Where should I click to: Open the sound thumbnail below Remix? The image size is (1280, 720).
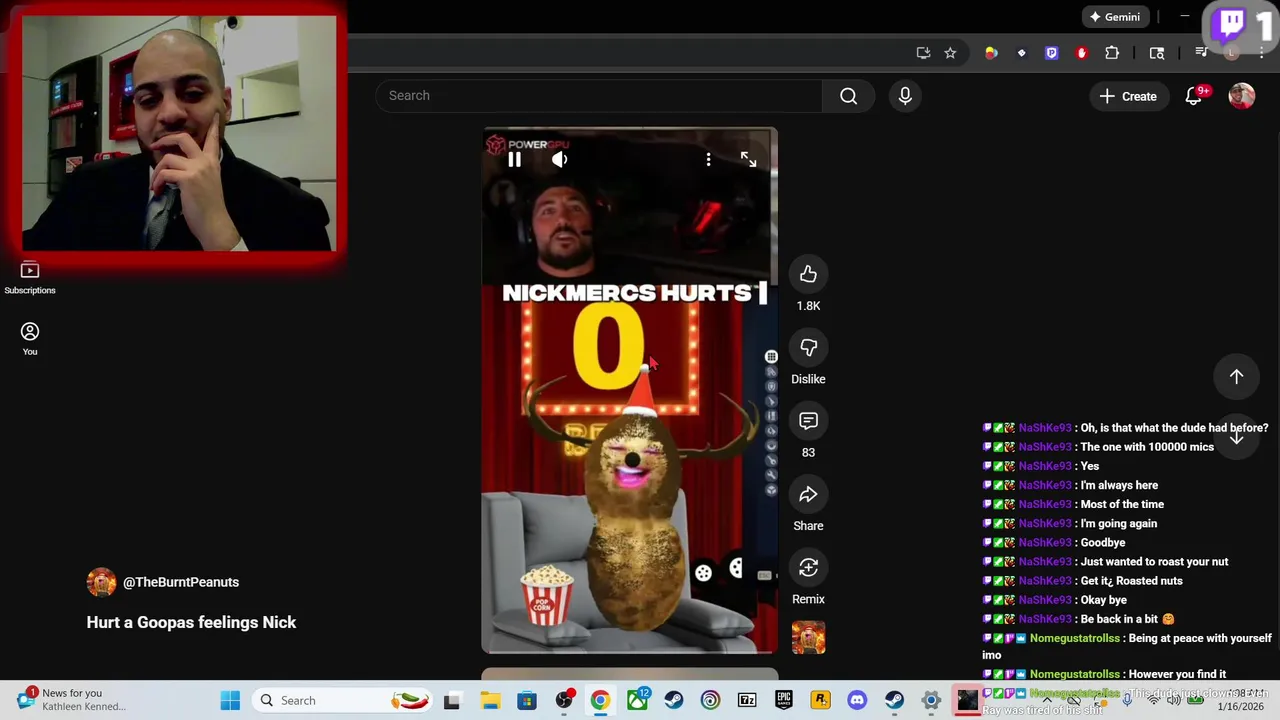click(808, 637)
